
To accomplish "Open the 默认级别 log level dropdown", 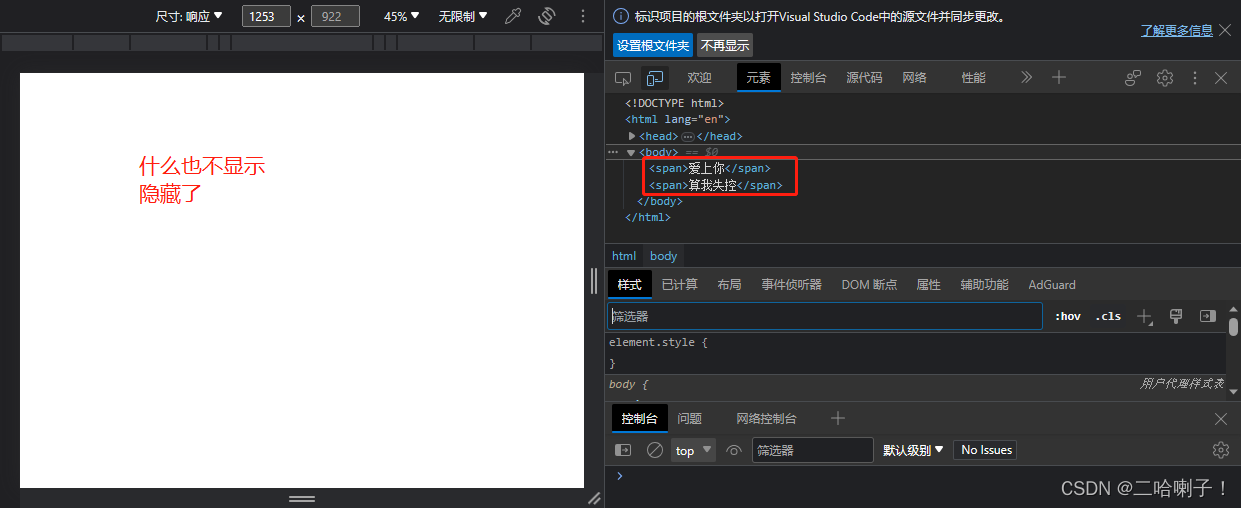I will [913, 450].
